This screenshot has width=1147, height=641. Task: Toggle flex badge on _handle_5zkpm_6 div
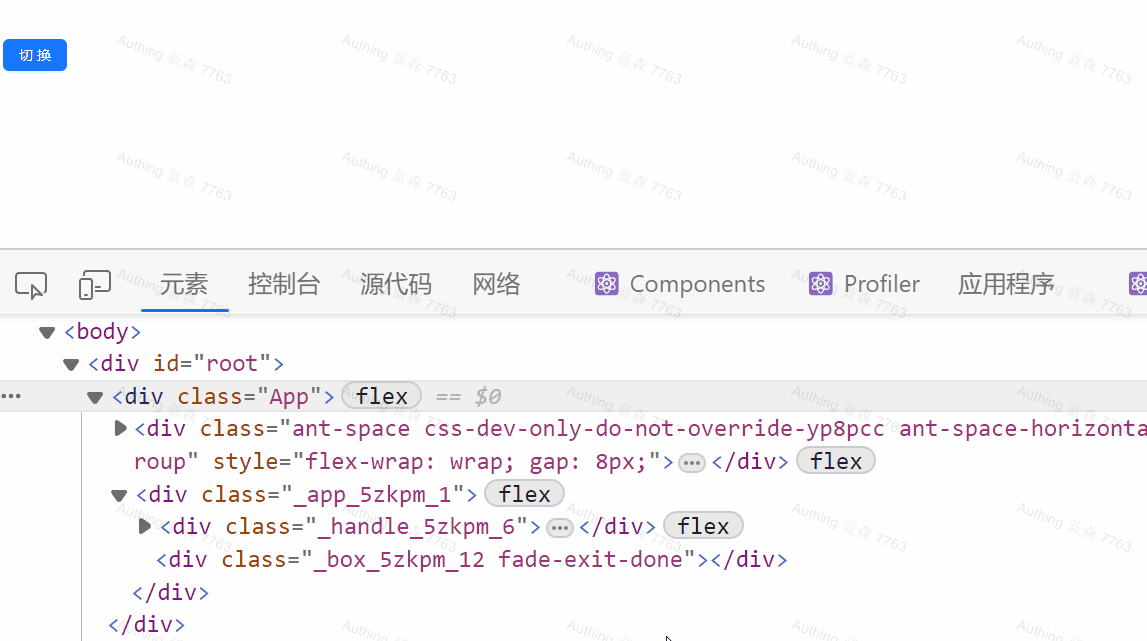[x=703, y=526]
